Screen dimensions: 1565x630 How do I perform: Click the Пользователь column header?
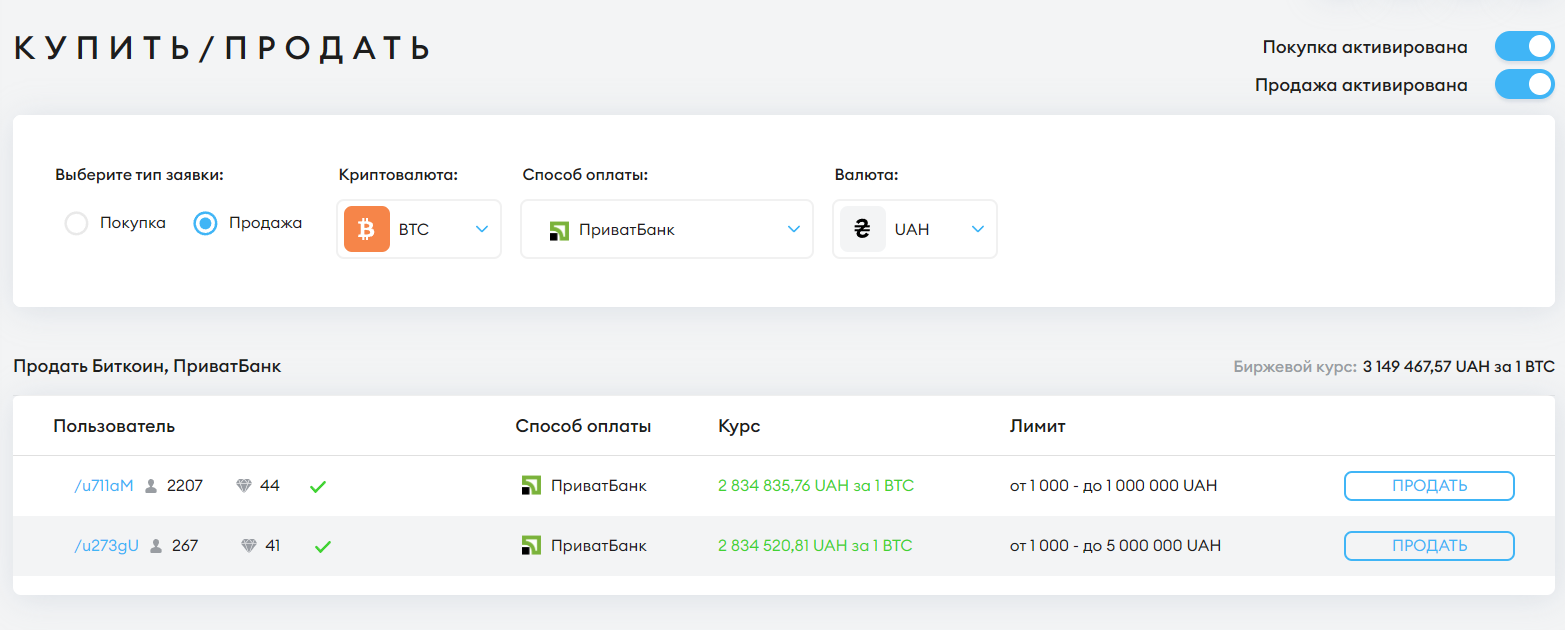pos(113,425)
